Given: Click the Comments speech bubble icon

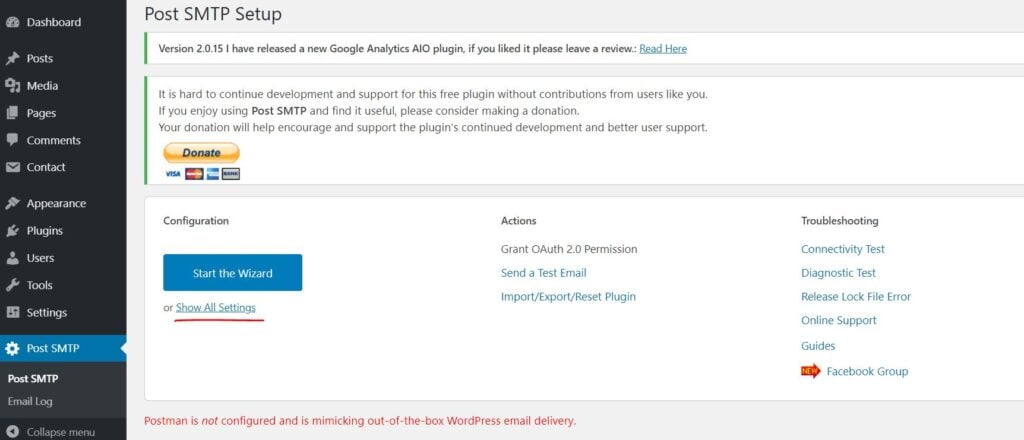Looking at the screenshot, I should 12,140.
